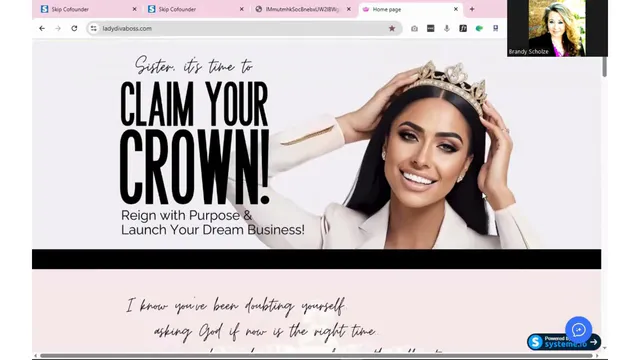640x360 pixels.
Task: Open a new browser tab
Action: (x=472, y=9)
